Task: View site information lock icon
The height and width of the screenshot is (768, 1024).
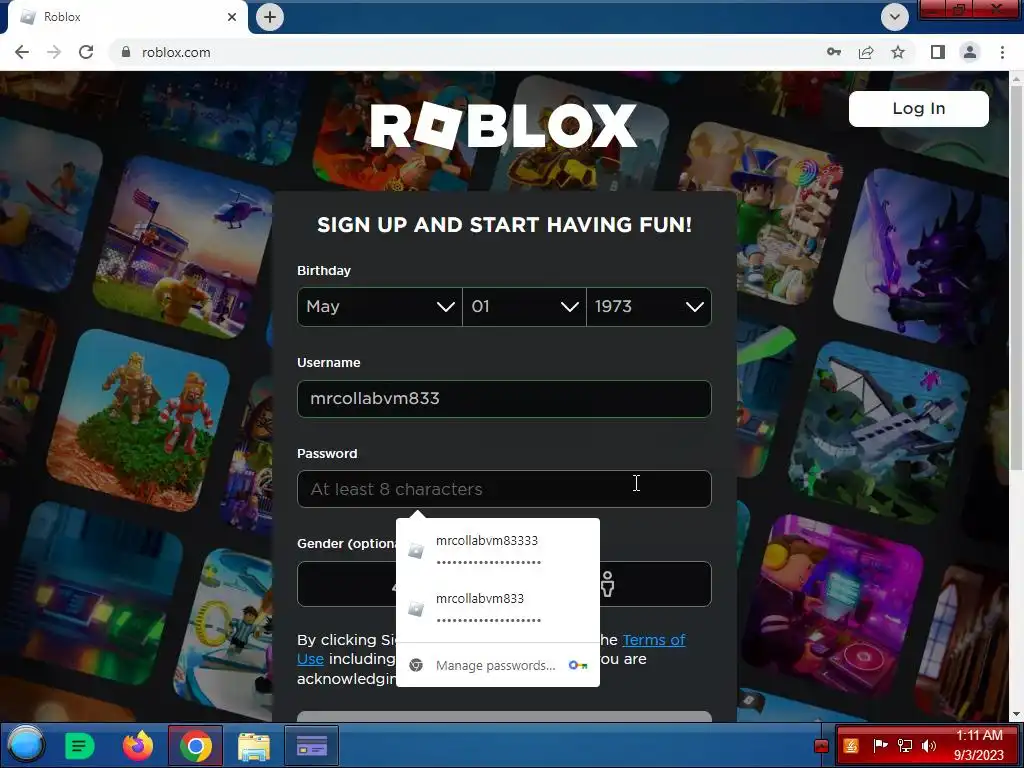Action: click(x=126, y=52)
